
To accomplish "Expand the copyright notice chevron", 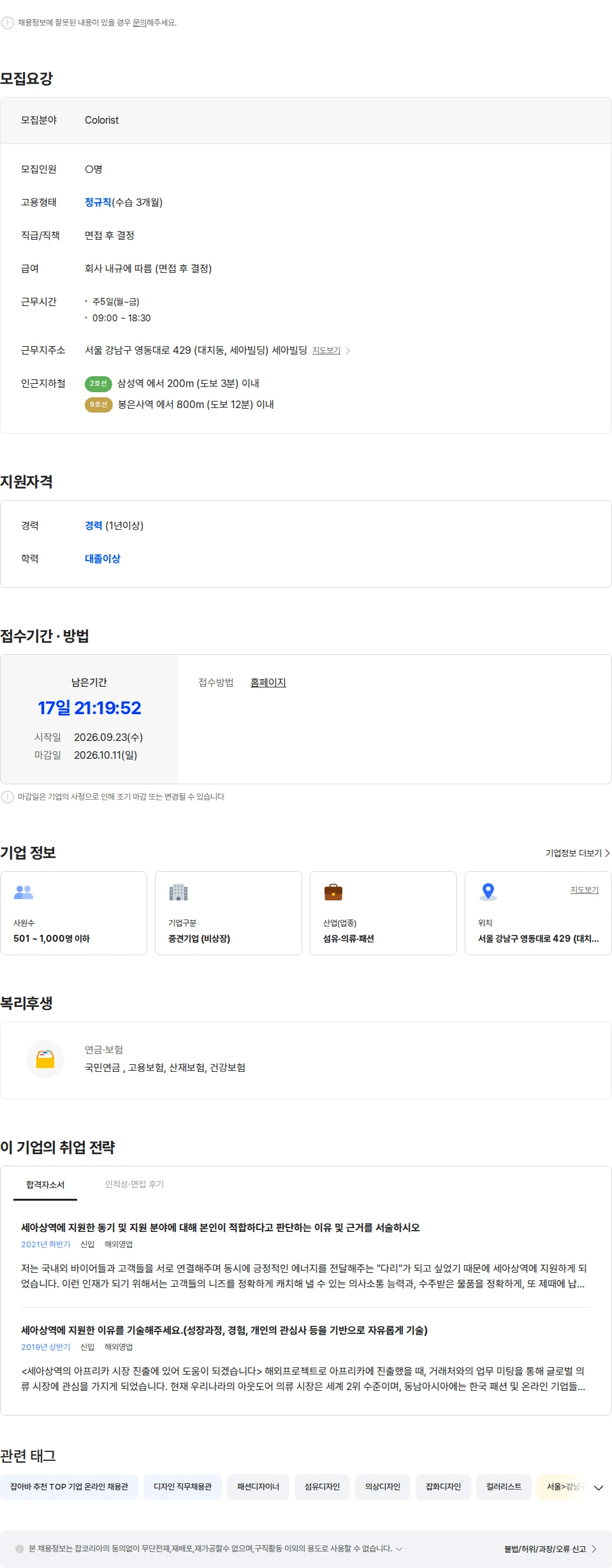I will point(399,1549).
